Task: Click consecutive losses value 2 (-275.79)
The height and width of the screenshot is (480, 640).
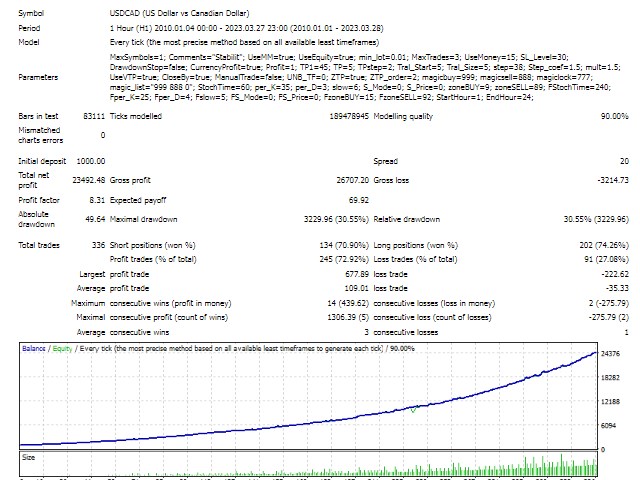Action: point(609,303)
